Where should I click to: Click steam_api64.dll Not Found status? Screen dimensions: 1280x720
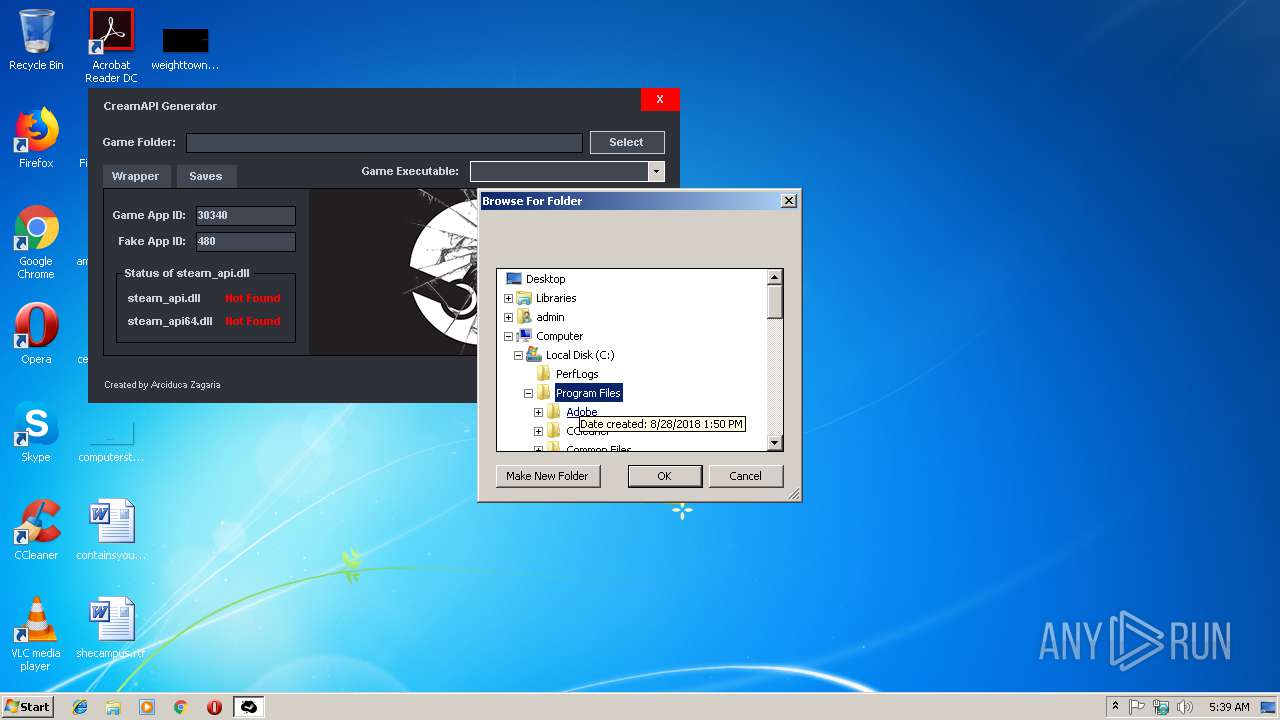click(253, 321)
